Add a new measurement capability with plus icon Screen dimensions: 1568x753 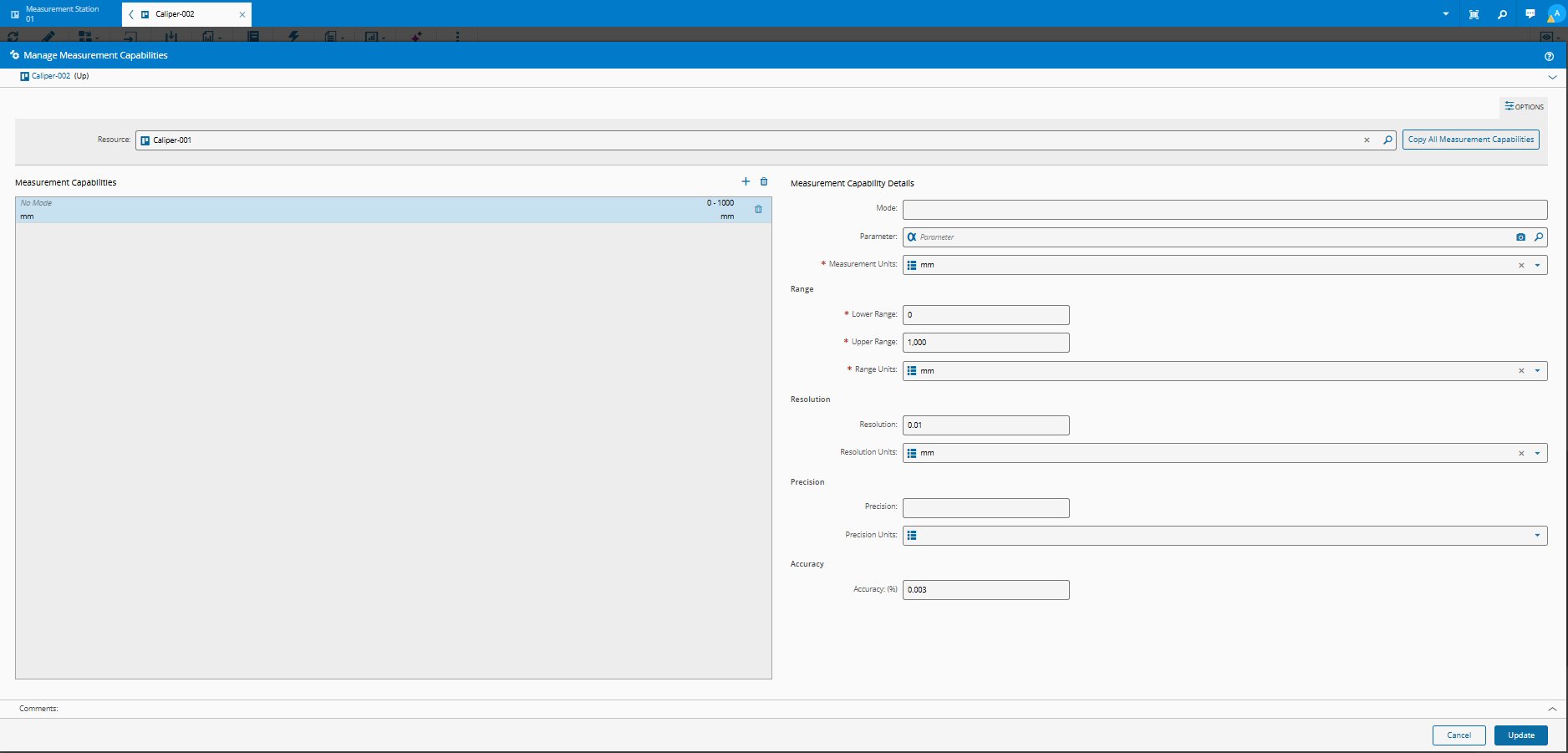click(746, 181)
